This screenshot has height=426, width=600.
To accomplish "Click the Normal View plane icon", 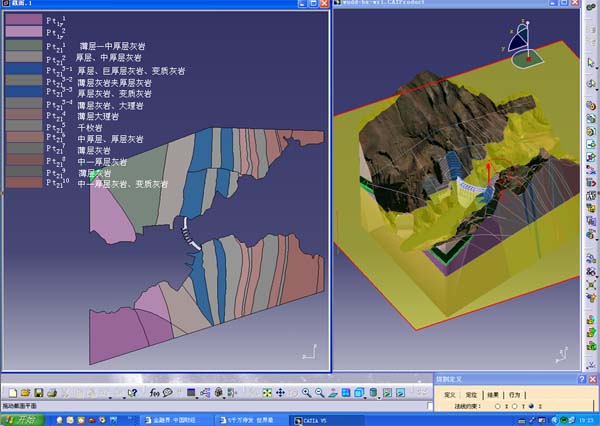I will tap(333, 393).
